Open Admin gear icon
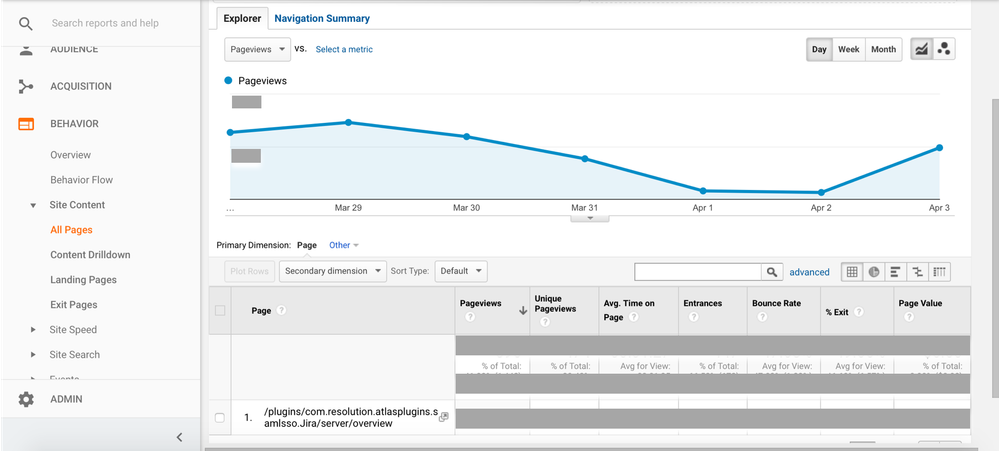The width and height of the screenshot is (999, 451). 25,399
